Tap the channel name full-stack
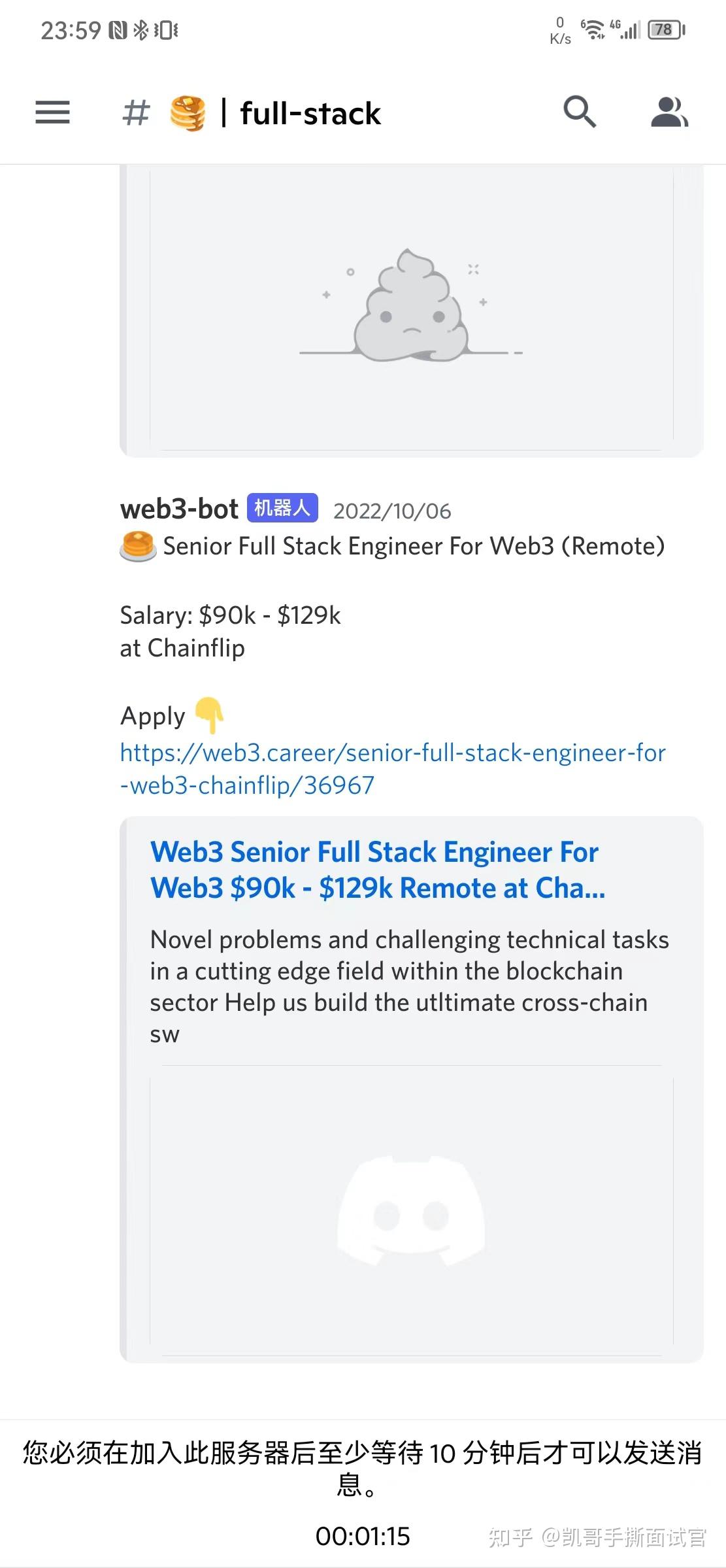The image size is (726, 1568). 310,112
